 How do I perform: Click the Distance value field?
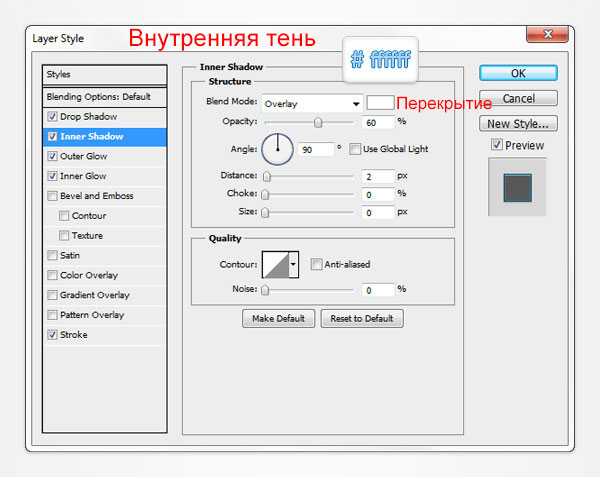coord(378,176)
